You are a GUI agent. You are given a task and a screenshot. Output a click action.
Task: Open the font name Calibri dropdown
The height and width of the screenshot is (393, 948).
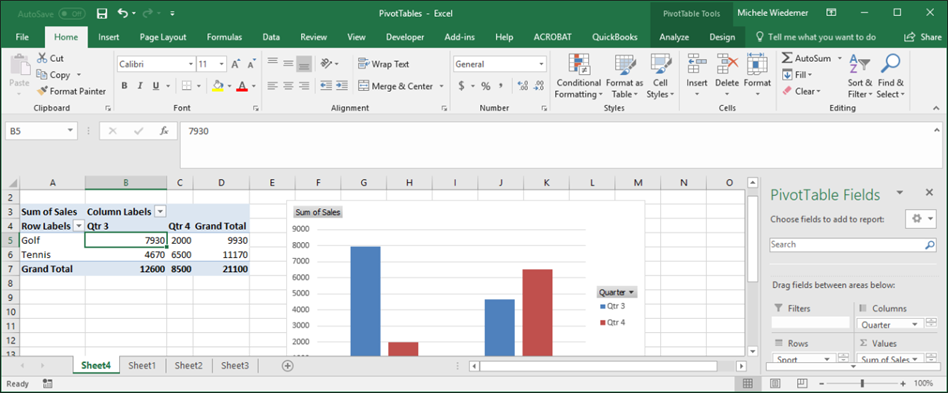[x=191, y=64]
